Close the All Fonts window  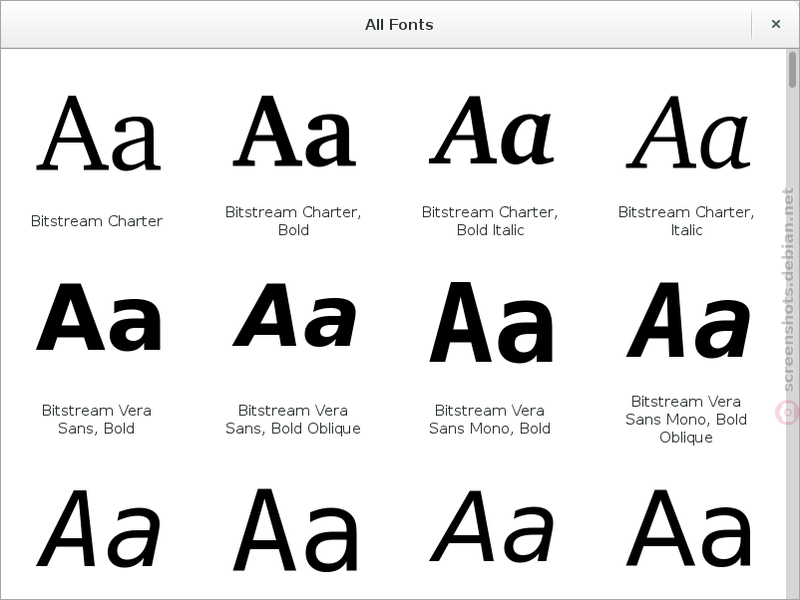[x=776, y=24]
